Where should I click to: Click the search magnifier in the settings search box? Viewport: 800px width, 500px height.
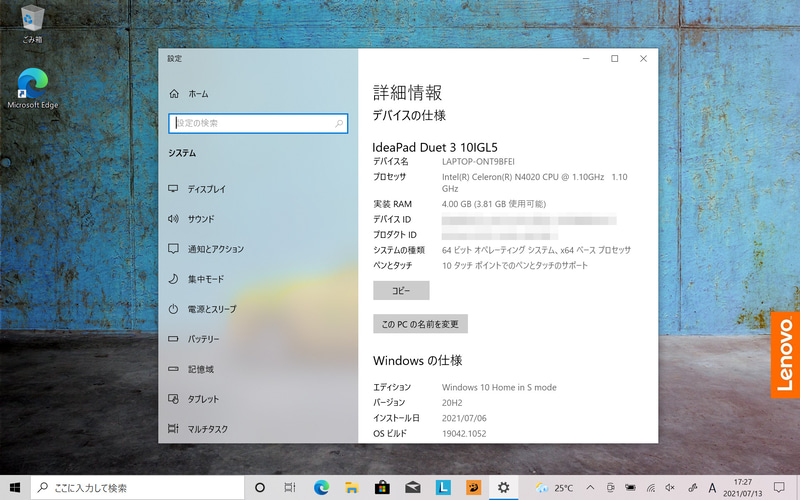point(339,123)
